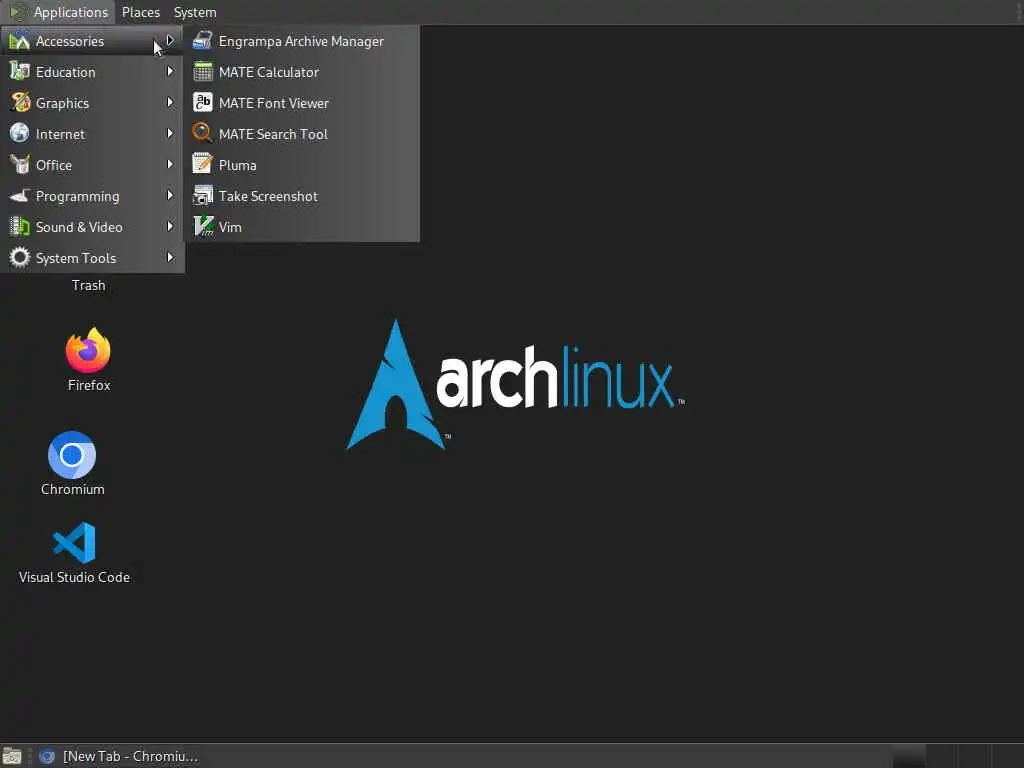1024x768 pixels.
Task: Select the Office category label
Action: (x=54, y=165)
